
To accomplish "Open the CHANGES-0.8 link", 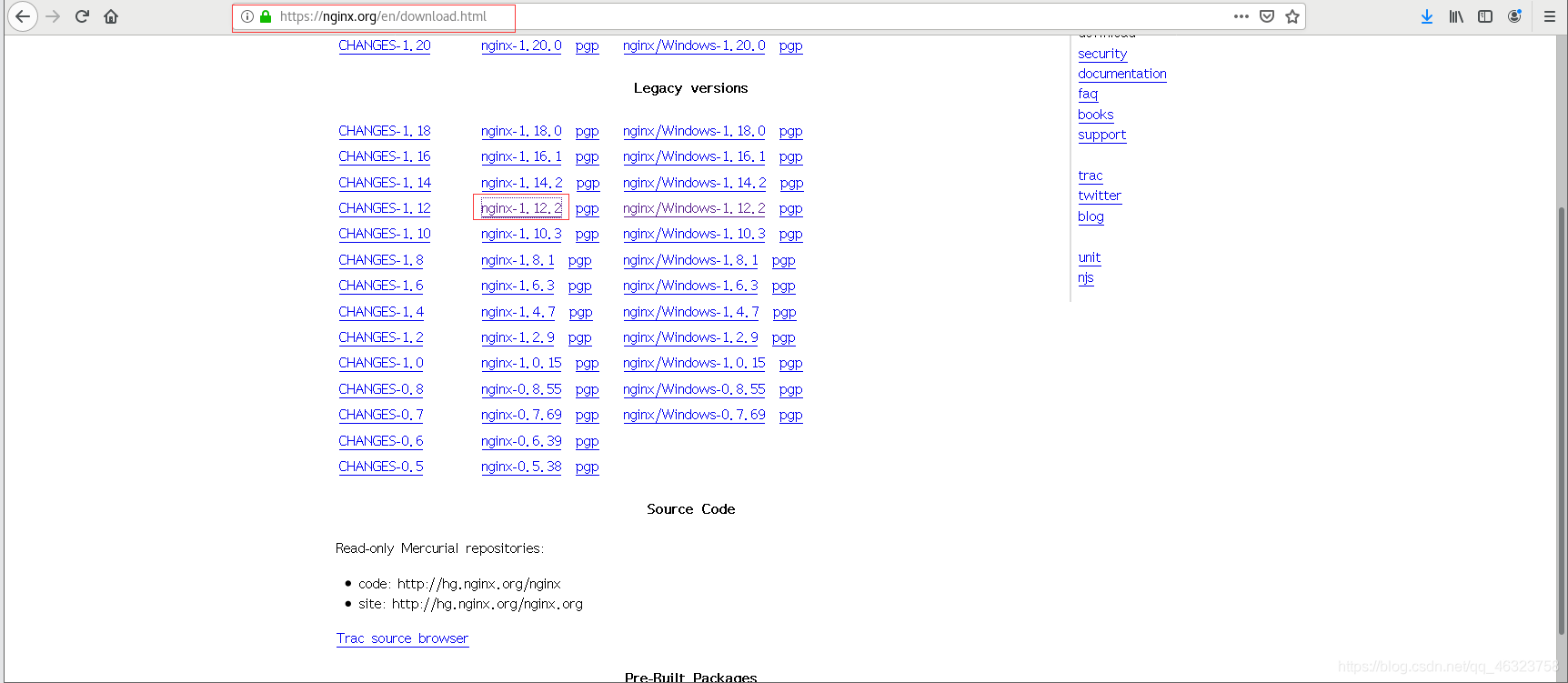I will [381, 389].
